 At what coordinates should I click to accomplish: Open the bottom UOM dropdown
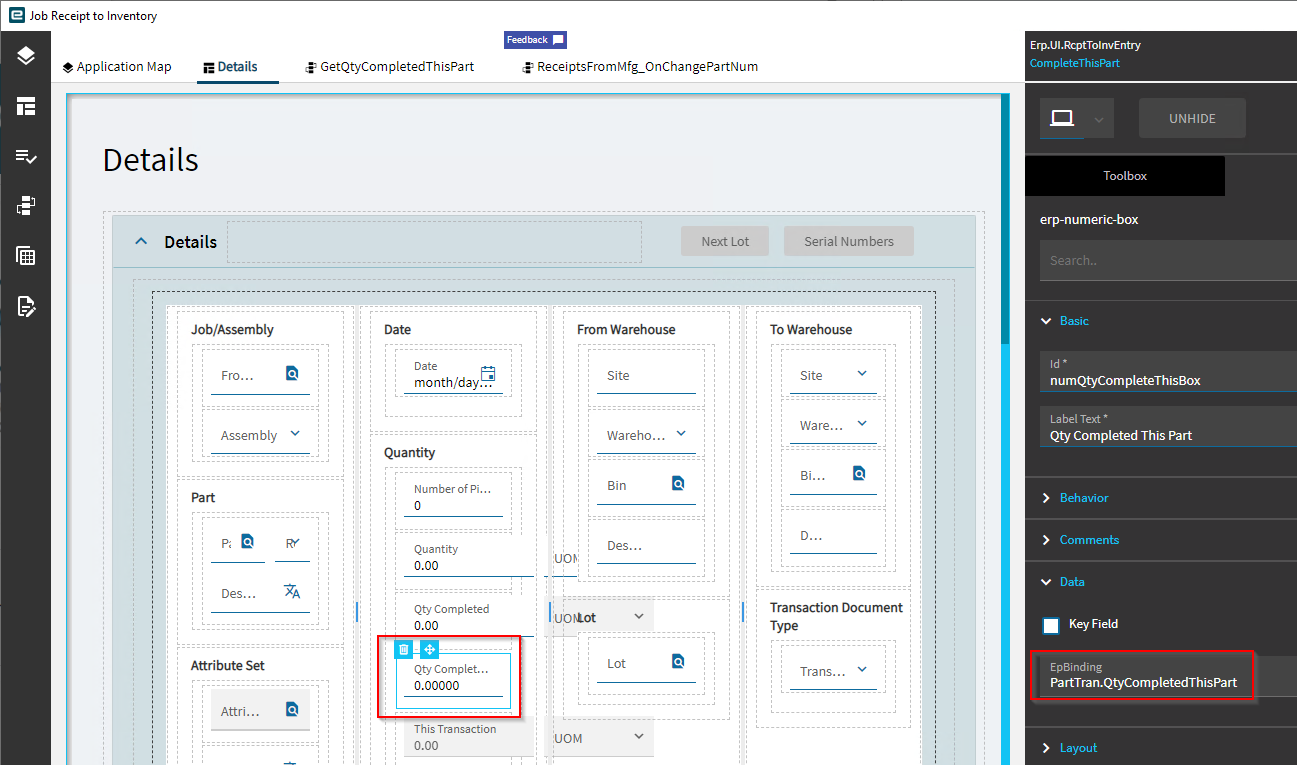click(x=639, y=736)
